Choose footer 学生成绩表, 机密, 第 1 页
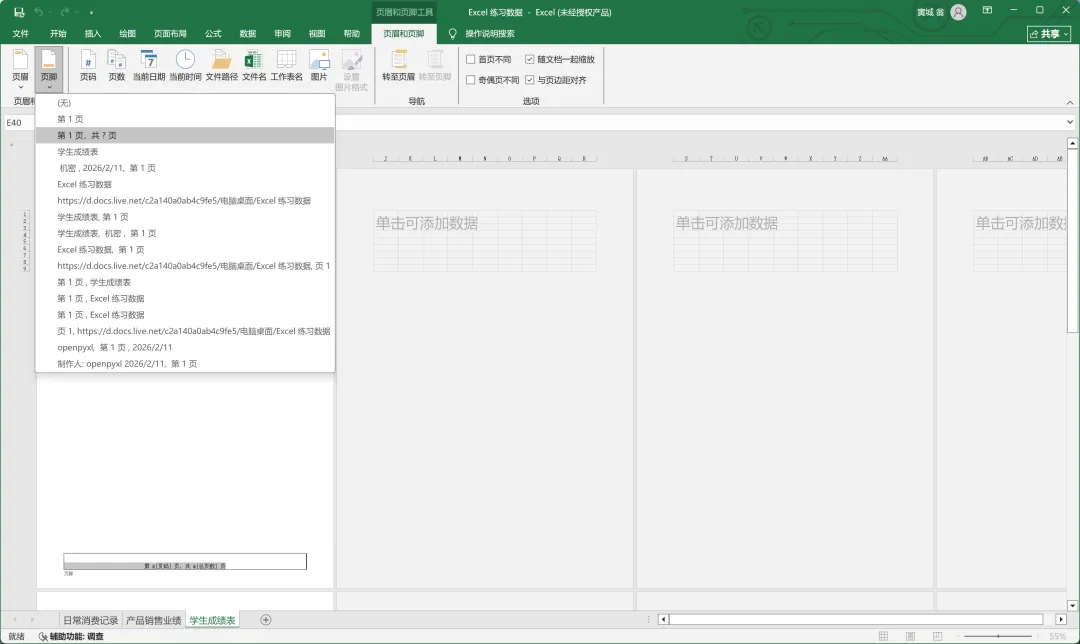The image size is (1080, 644). pyautogui.click(x=185, y=233)
